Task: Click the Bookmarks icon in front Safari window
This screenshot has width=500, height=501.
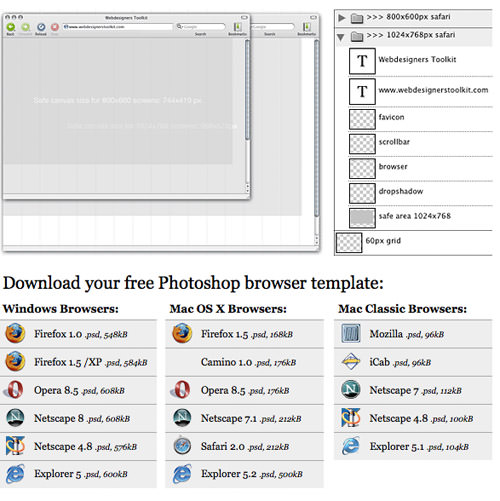Action: click(x=238, y=27)
